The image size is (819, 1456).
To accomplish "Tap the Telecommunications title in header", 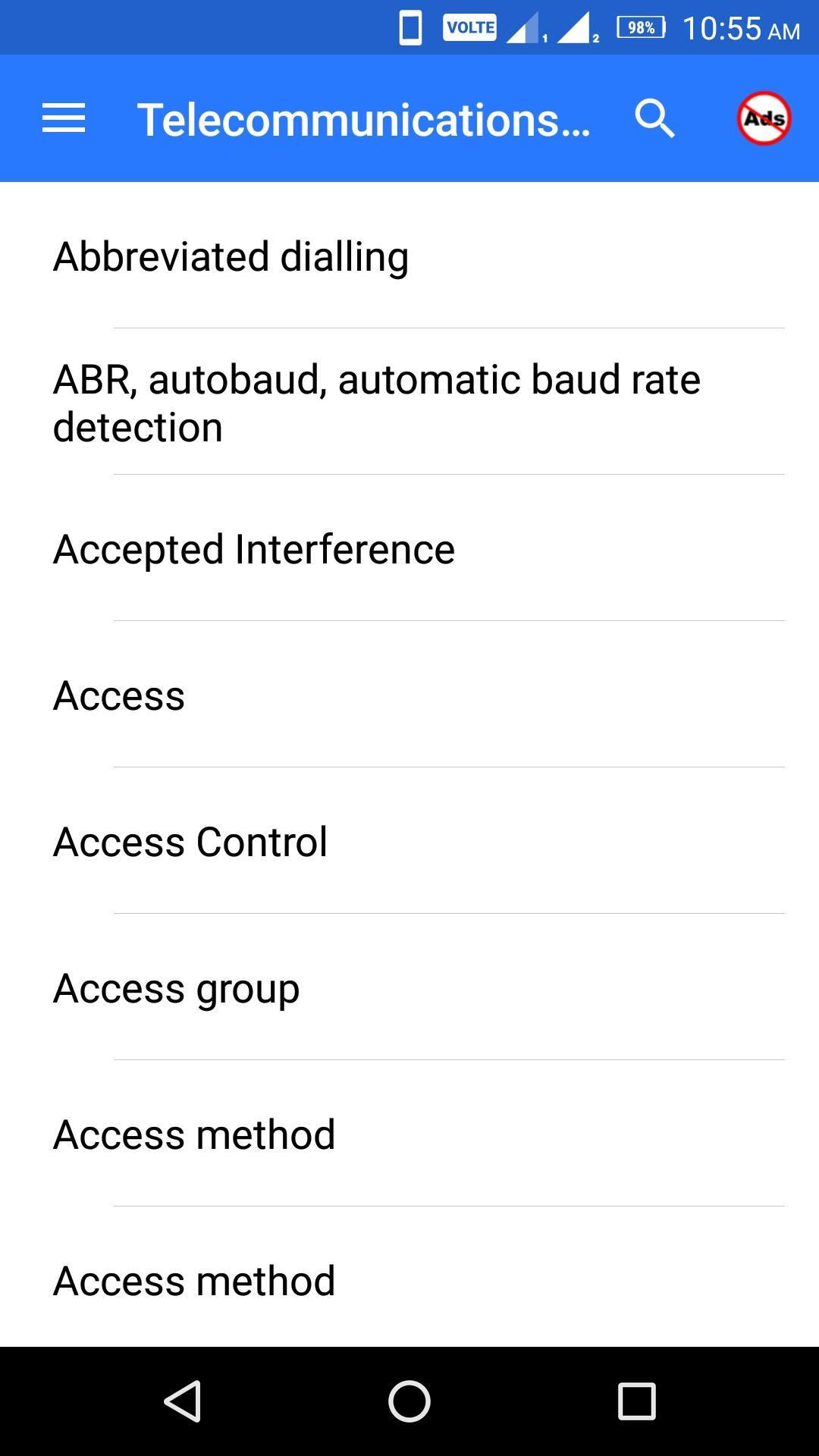I will coord(363,120).
